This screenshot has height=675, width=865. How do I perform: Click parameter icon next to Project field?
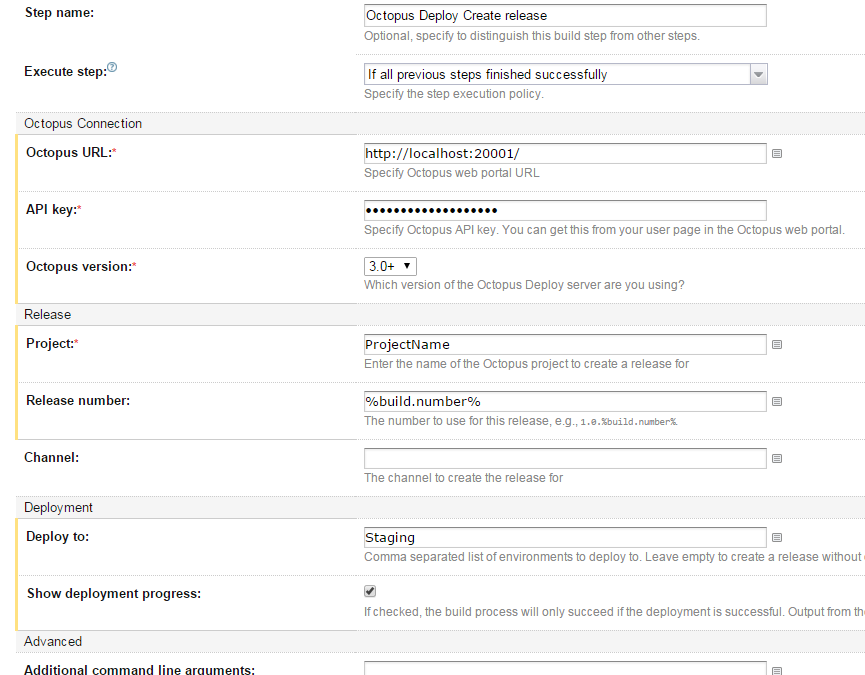tap(777, 345)
